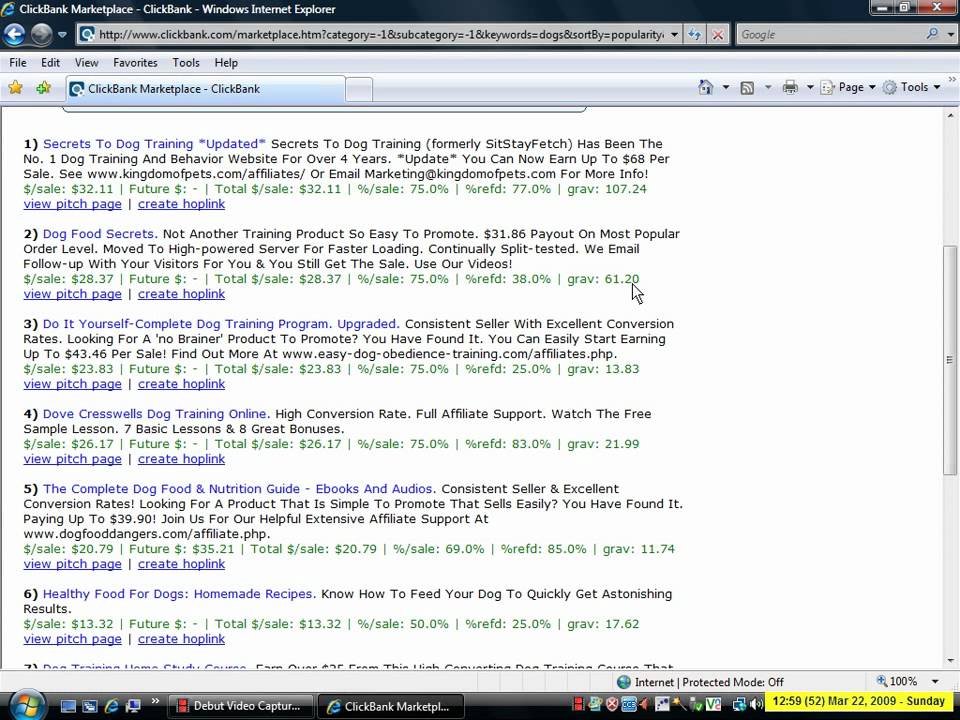Open Favorites Center star icon
Image resolution: width=960 pixels, height=720 pixels.
pyautogui.click(x=15, y=88)
